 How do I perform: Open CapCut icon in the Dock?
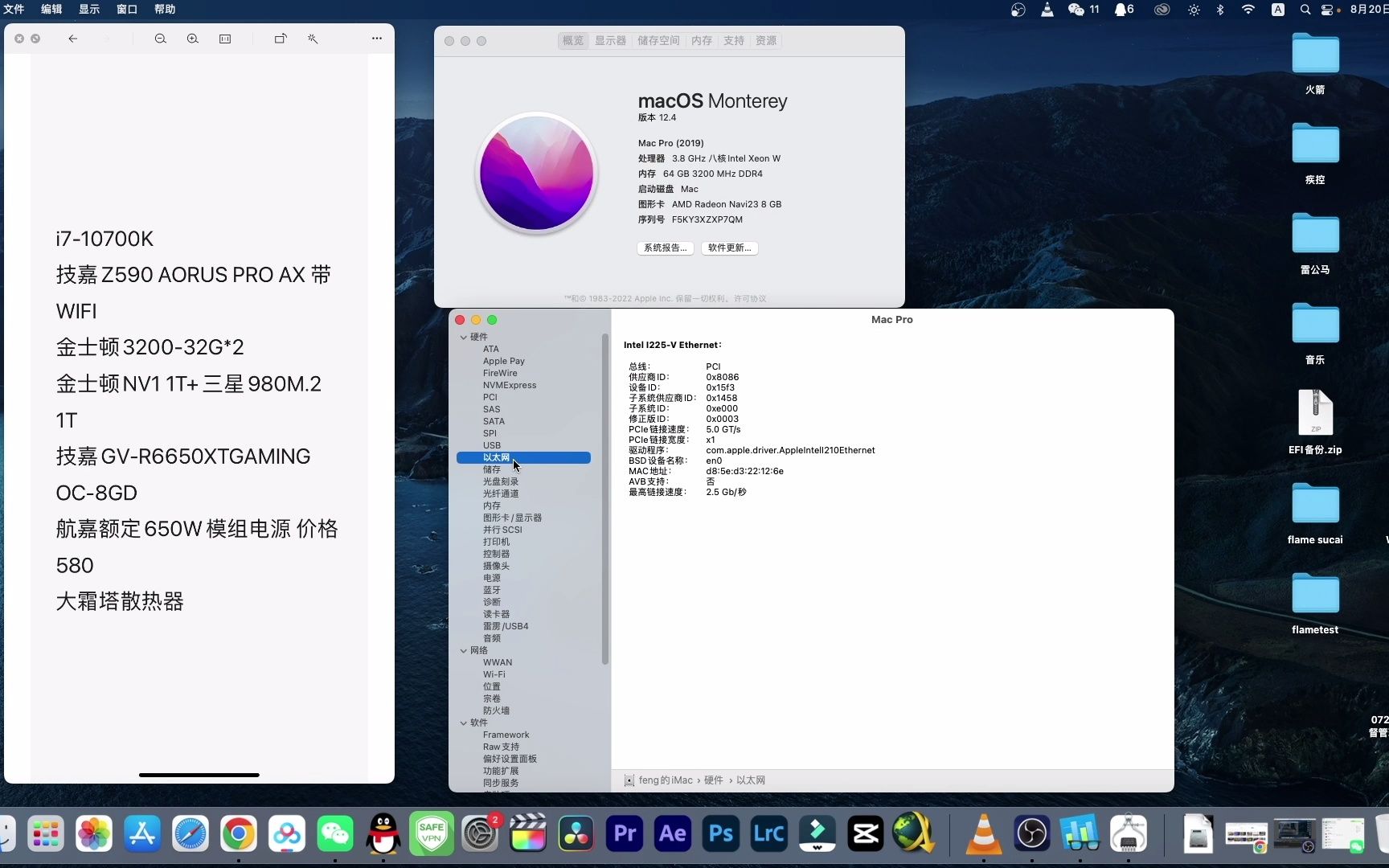[x=866, y=834]
